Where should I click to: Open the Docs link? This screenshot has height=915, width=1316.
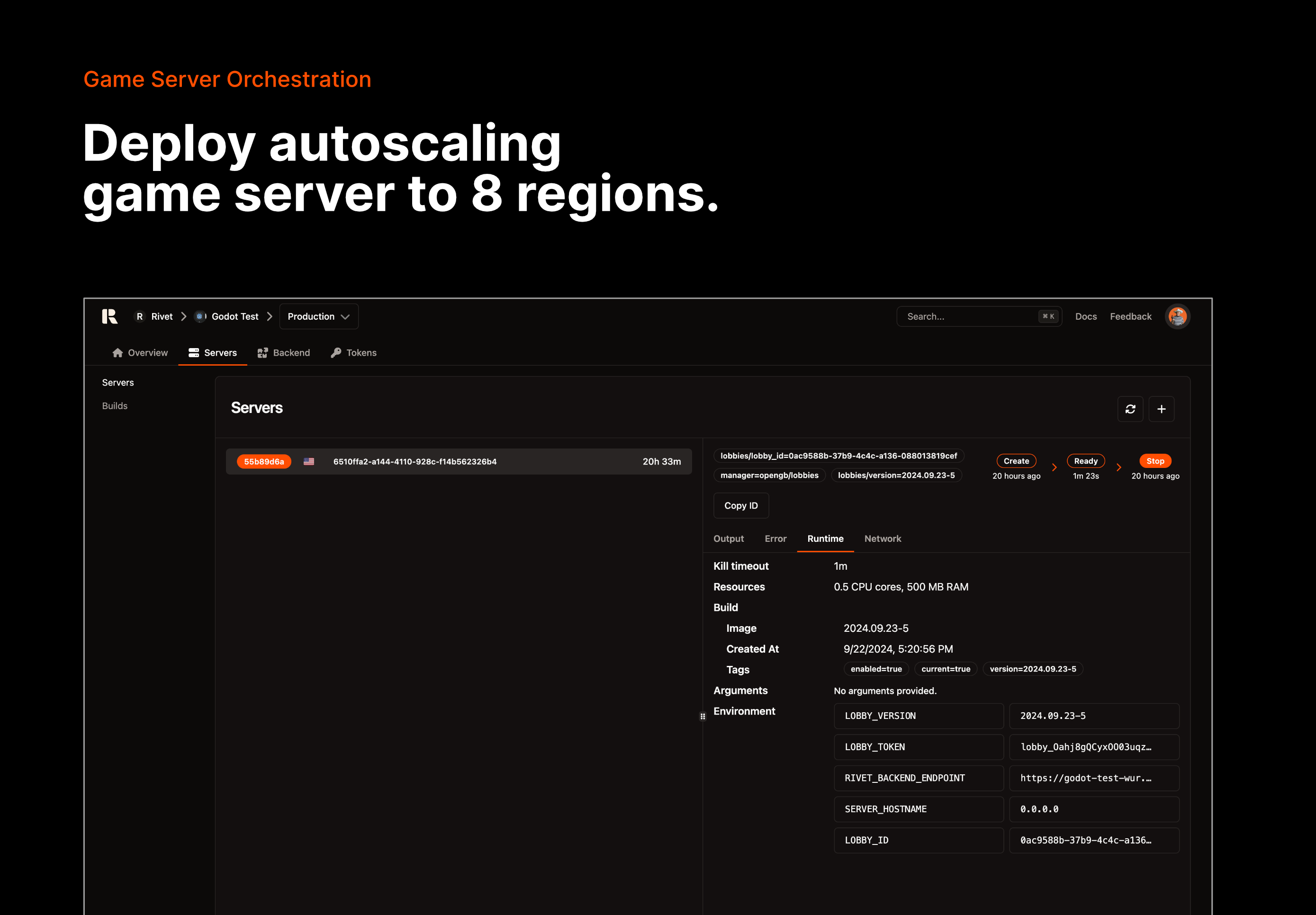coord(1086,316)
